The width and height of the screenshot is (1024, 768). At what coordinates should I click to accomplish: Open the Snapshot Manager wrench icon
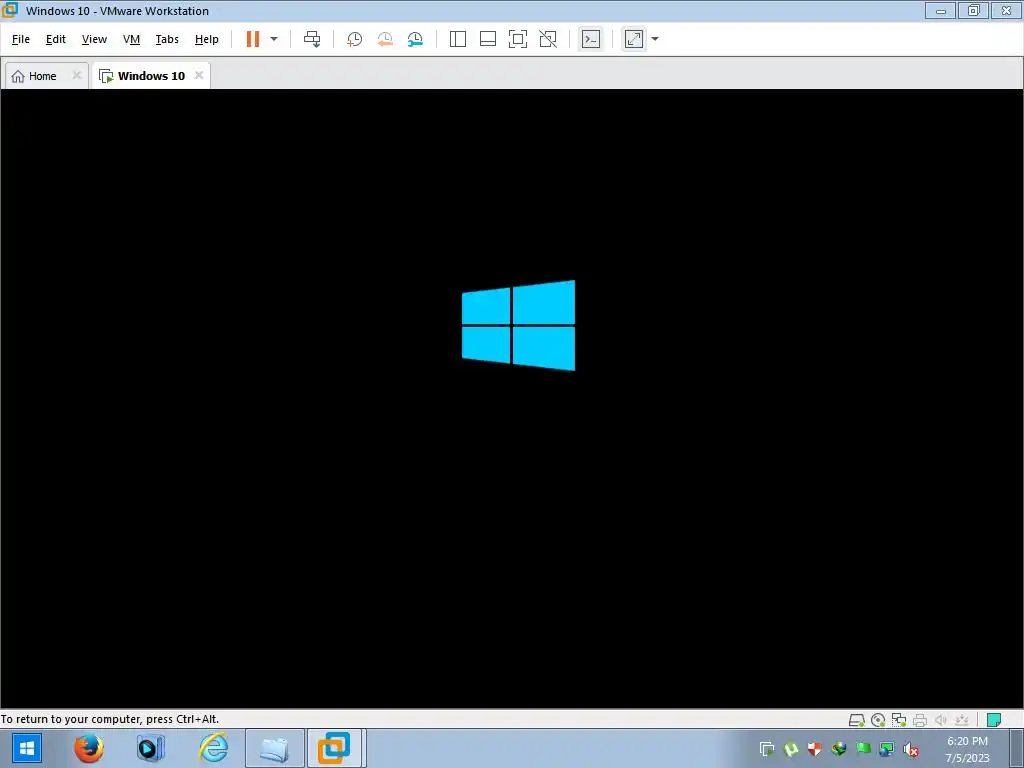415,39
